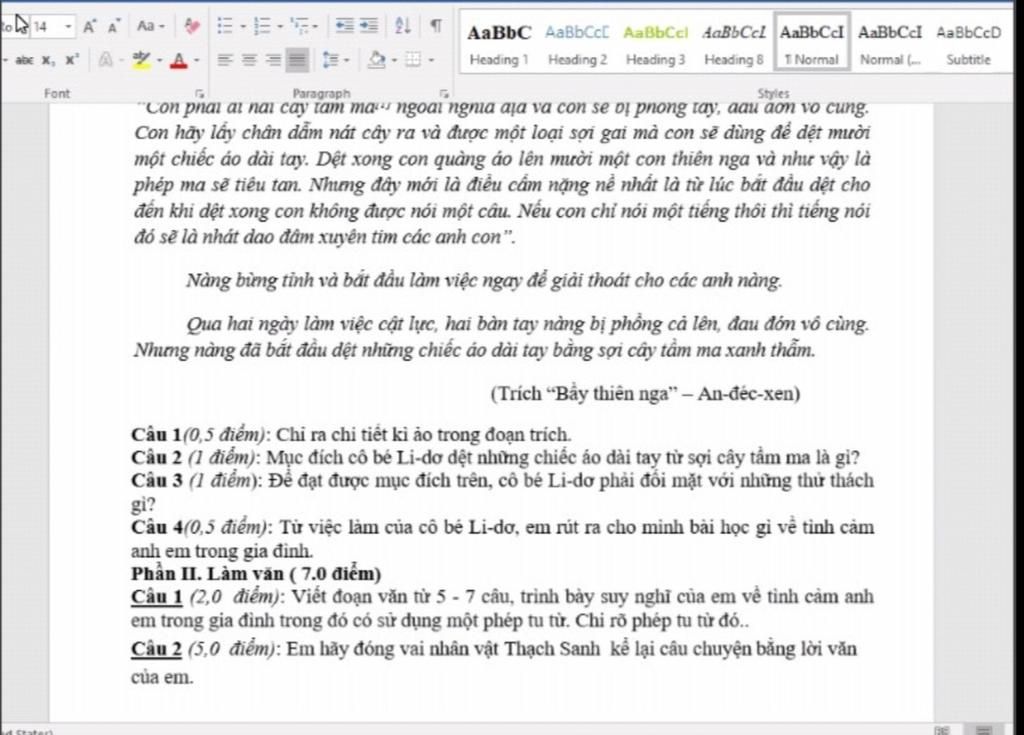Image resolution: width=1024 pixels, height=735 pixels.
Task: Click the Shrink Font button
Action: 114,26
